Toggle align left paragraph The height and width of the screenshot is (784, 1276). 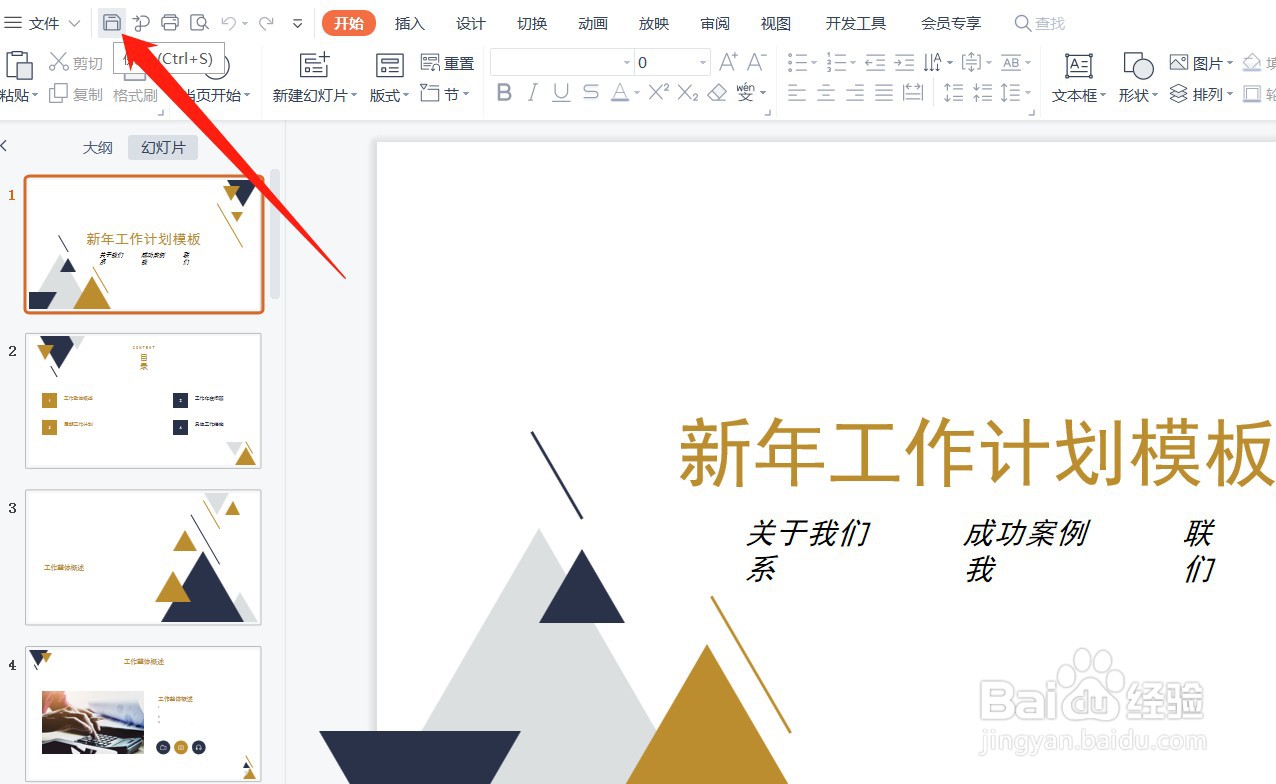pyautogui.click(x=797, y=93)
